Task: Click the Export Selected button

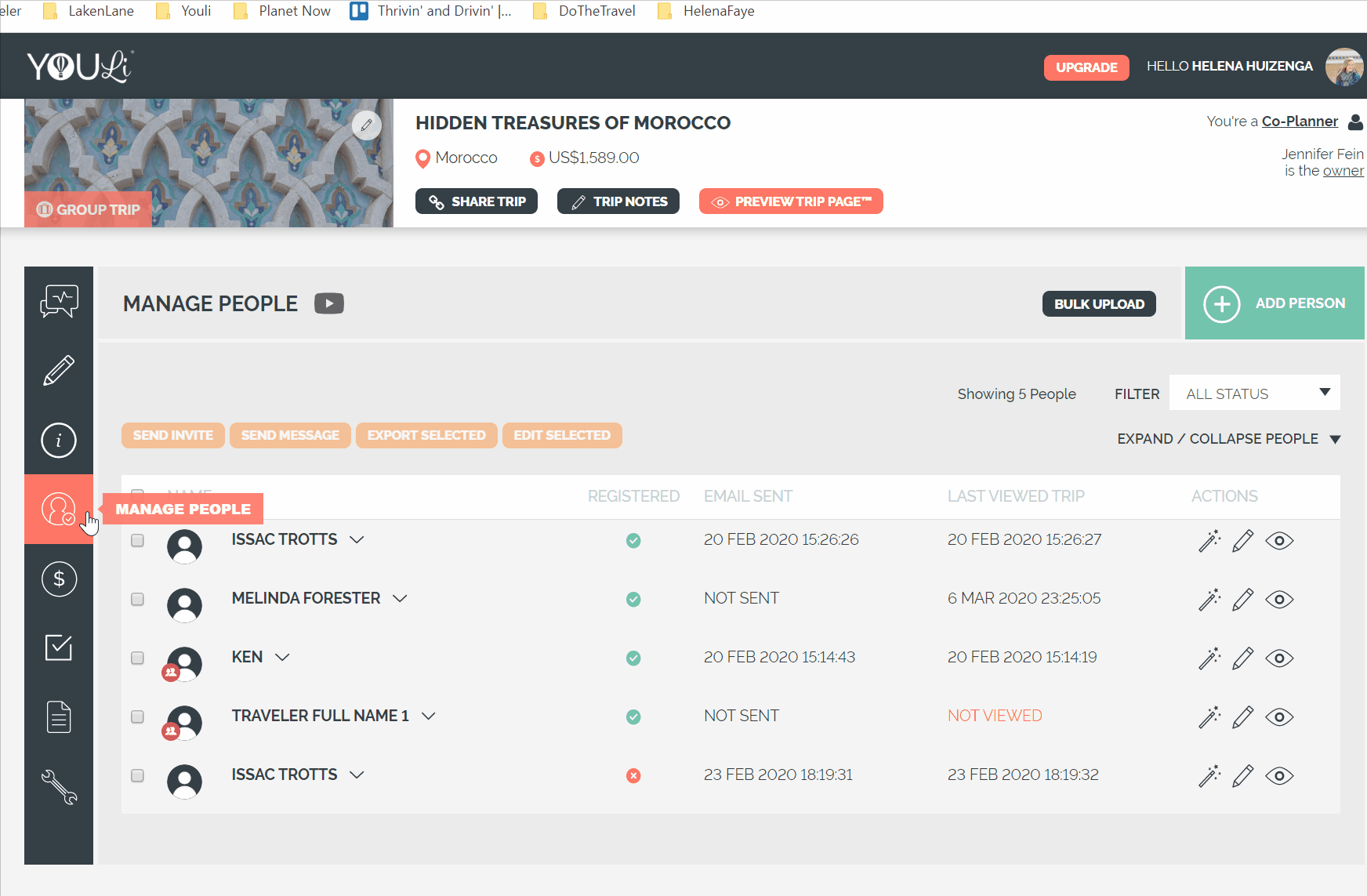Action: point(426,435)
